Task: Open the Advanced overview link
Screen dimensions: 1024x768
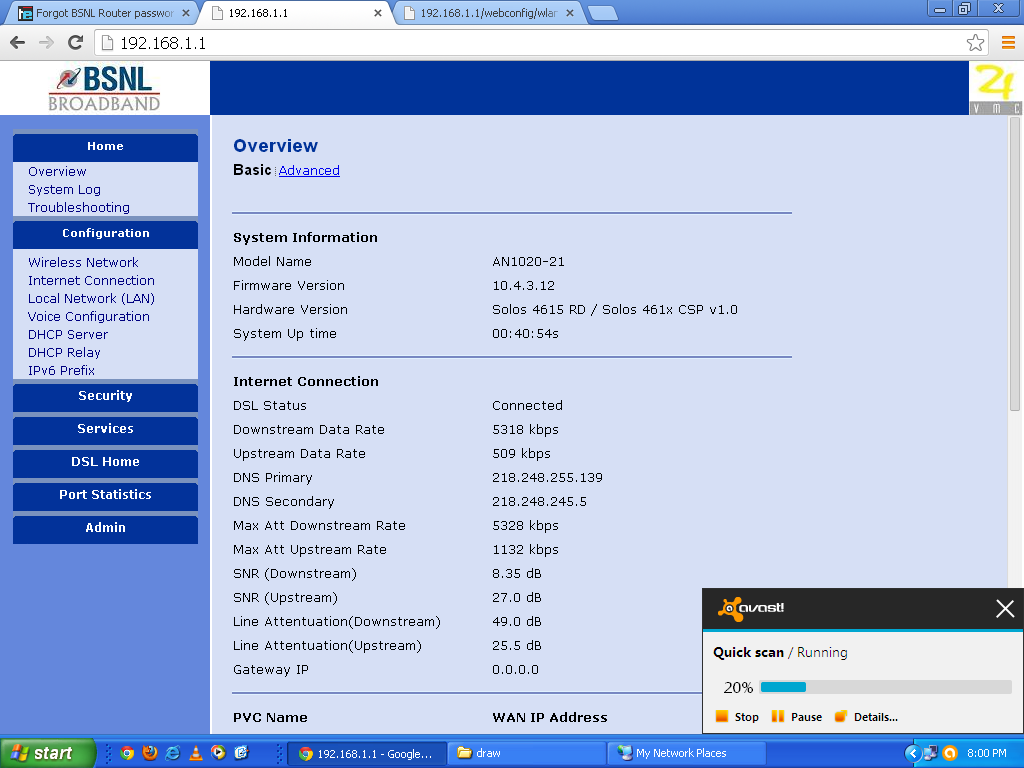Action: click(309, 171)
